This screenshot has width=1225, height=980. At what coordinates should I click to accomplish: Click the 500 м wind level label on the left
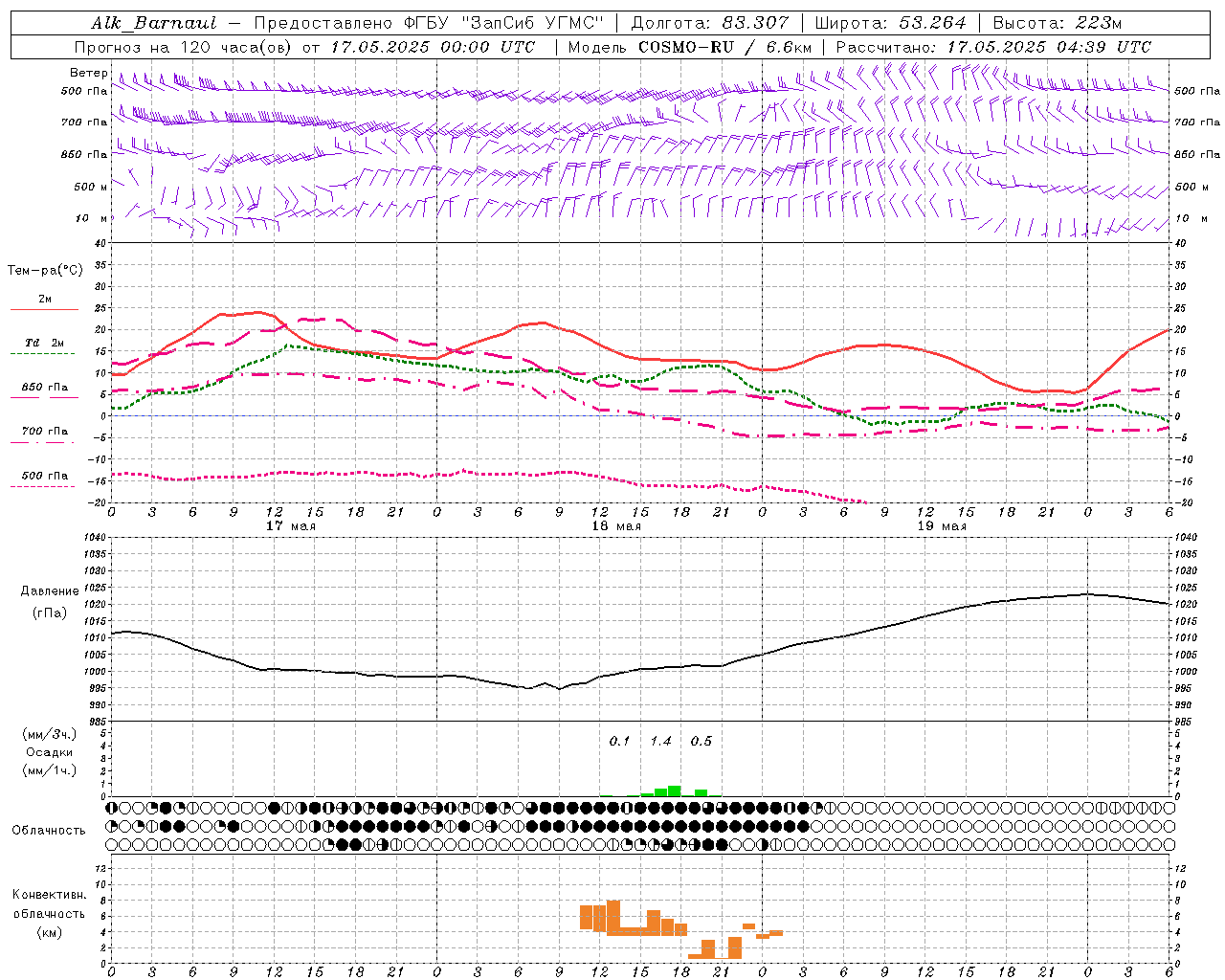point(91,187)
